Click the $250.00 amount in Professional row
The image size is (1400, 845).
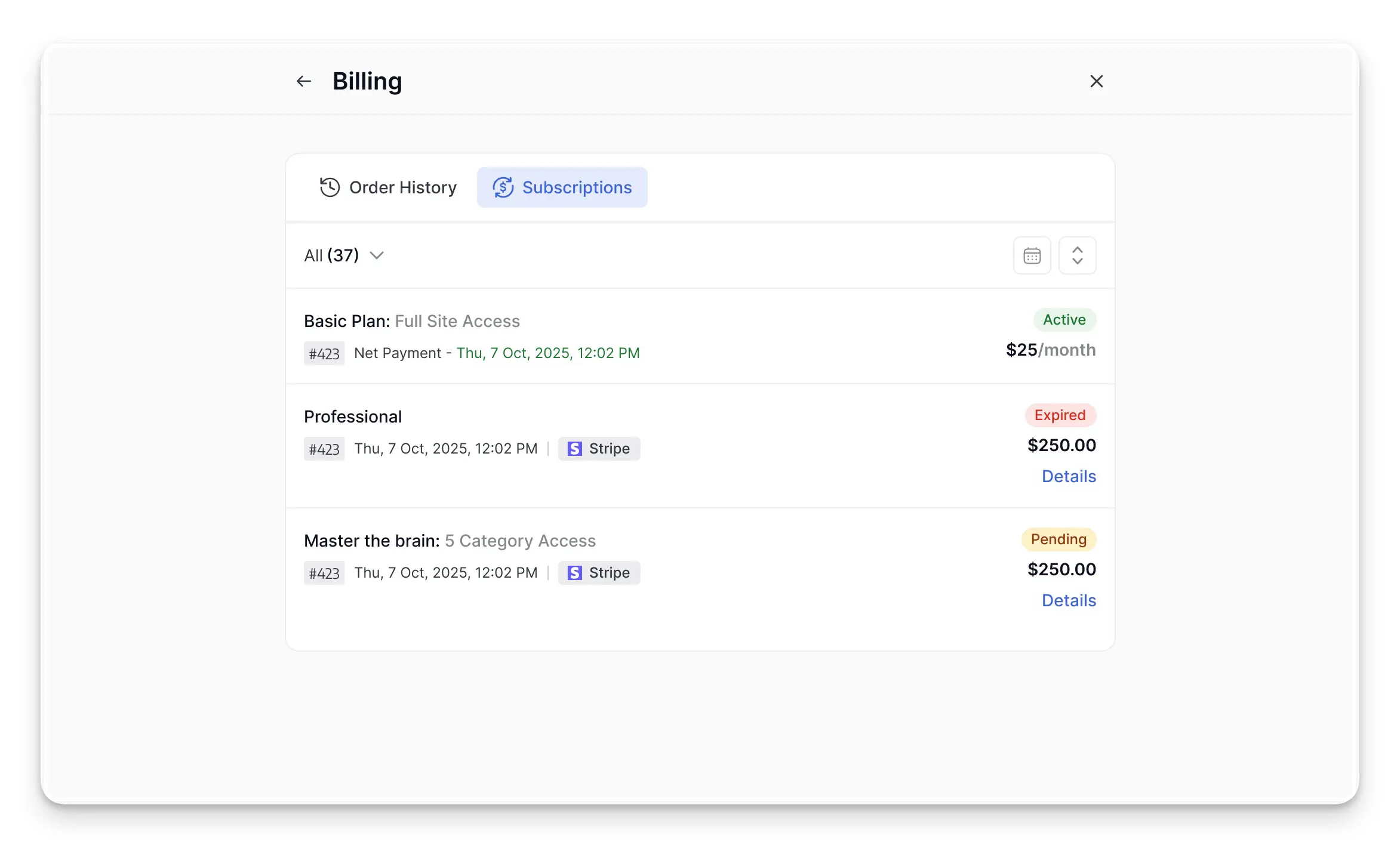coord(1061,445)
